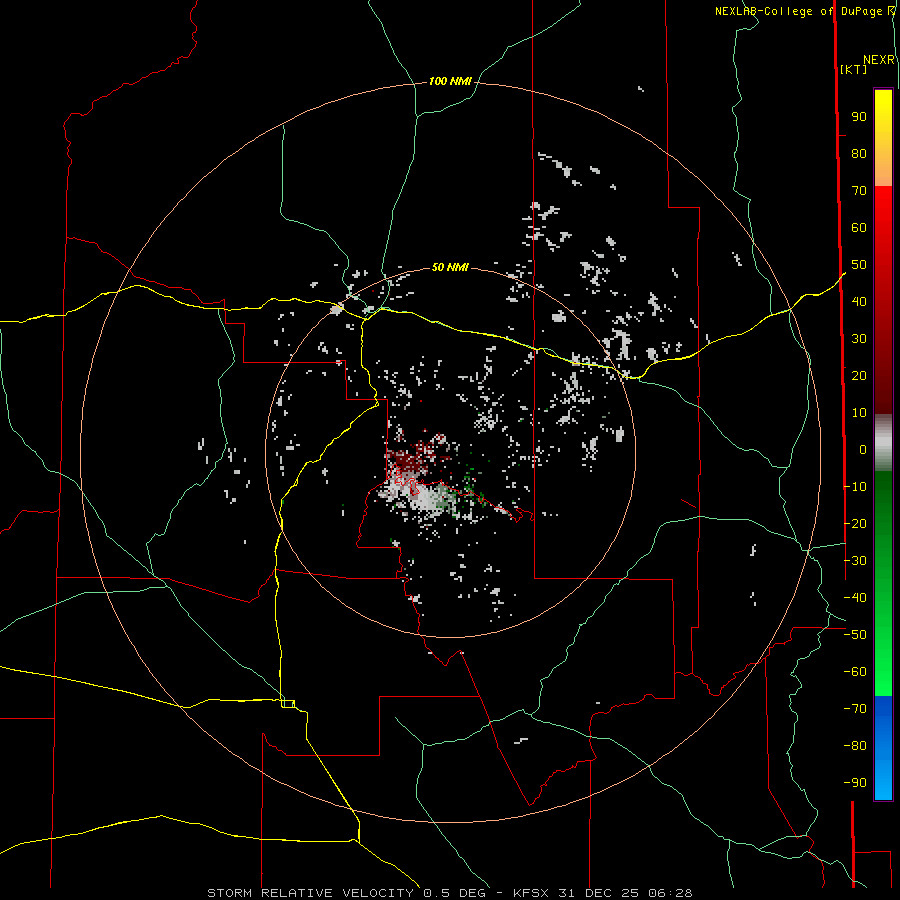Click the positive 80 value on velocity scale
The height and width of the screenshot is (900, 900).
tap(859, 154)
